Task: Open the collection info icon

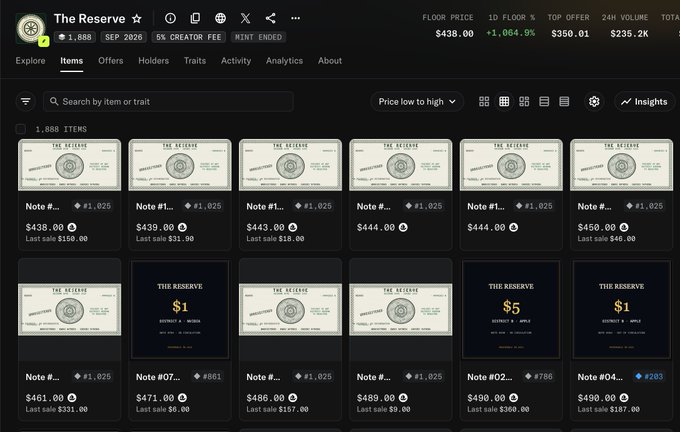Action: [170, 18]
